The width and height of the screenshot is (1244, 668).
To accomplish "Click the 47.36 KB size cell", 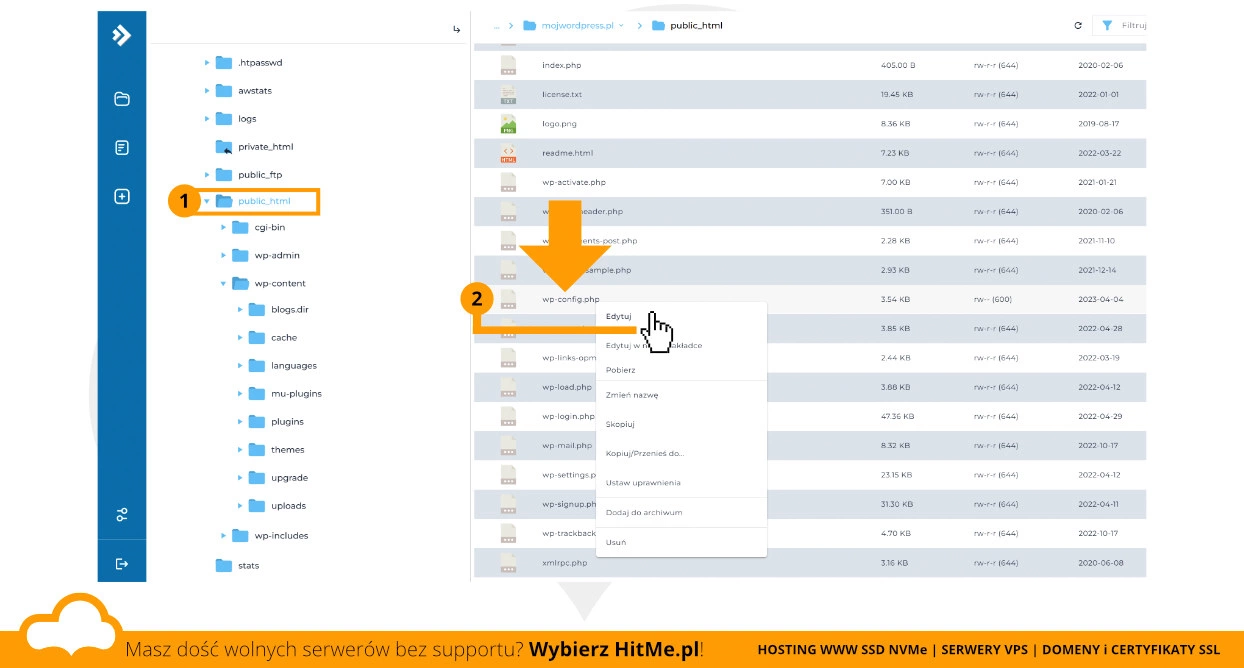I will (896, 416).
